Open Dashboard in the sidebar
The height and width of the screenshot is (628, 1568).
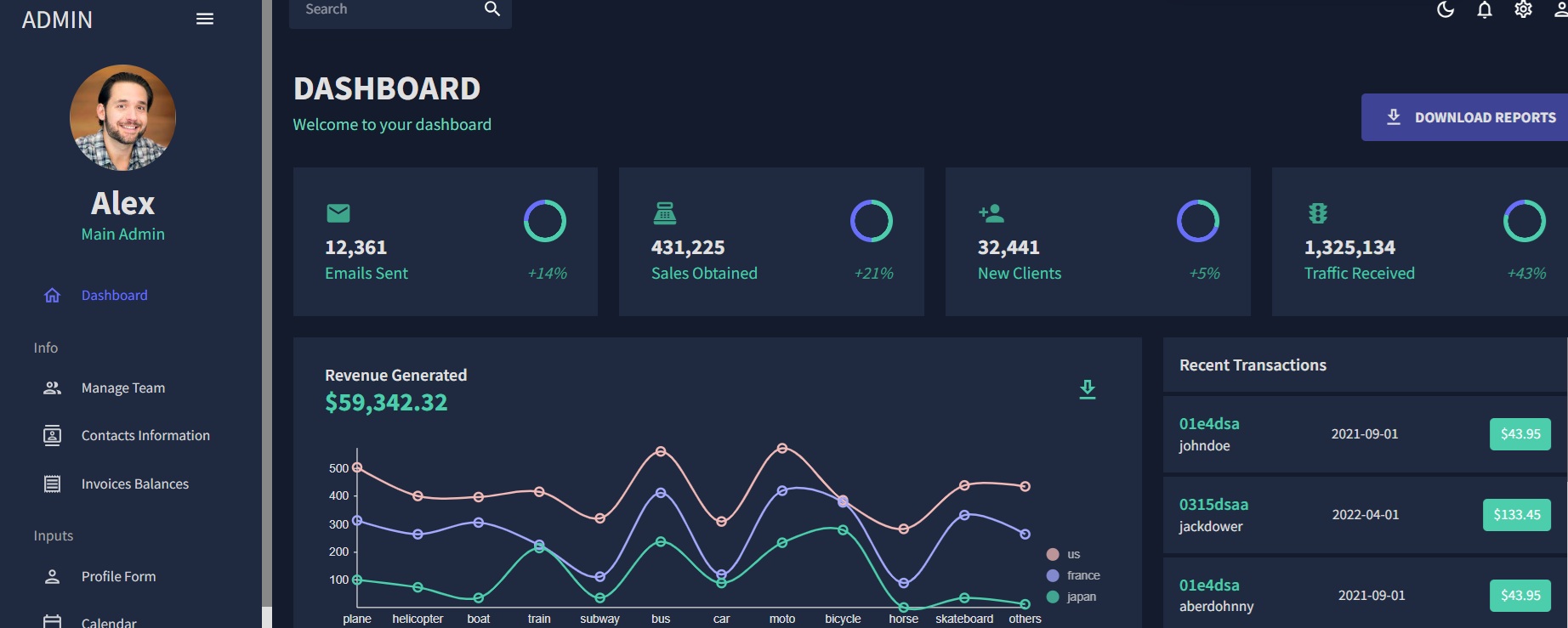tap(114, 295)
